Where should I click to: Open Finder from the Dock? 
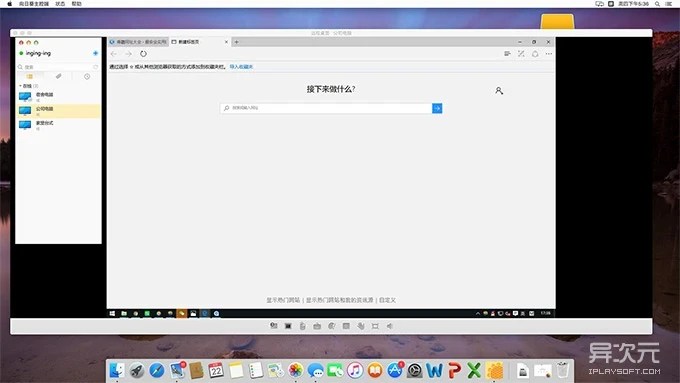(x=117, y=370)
